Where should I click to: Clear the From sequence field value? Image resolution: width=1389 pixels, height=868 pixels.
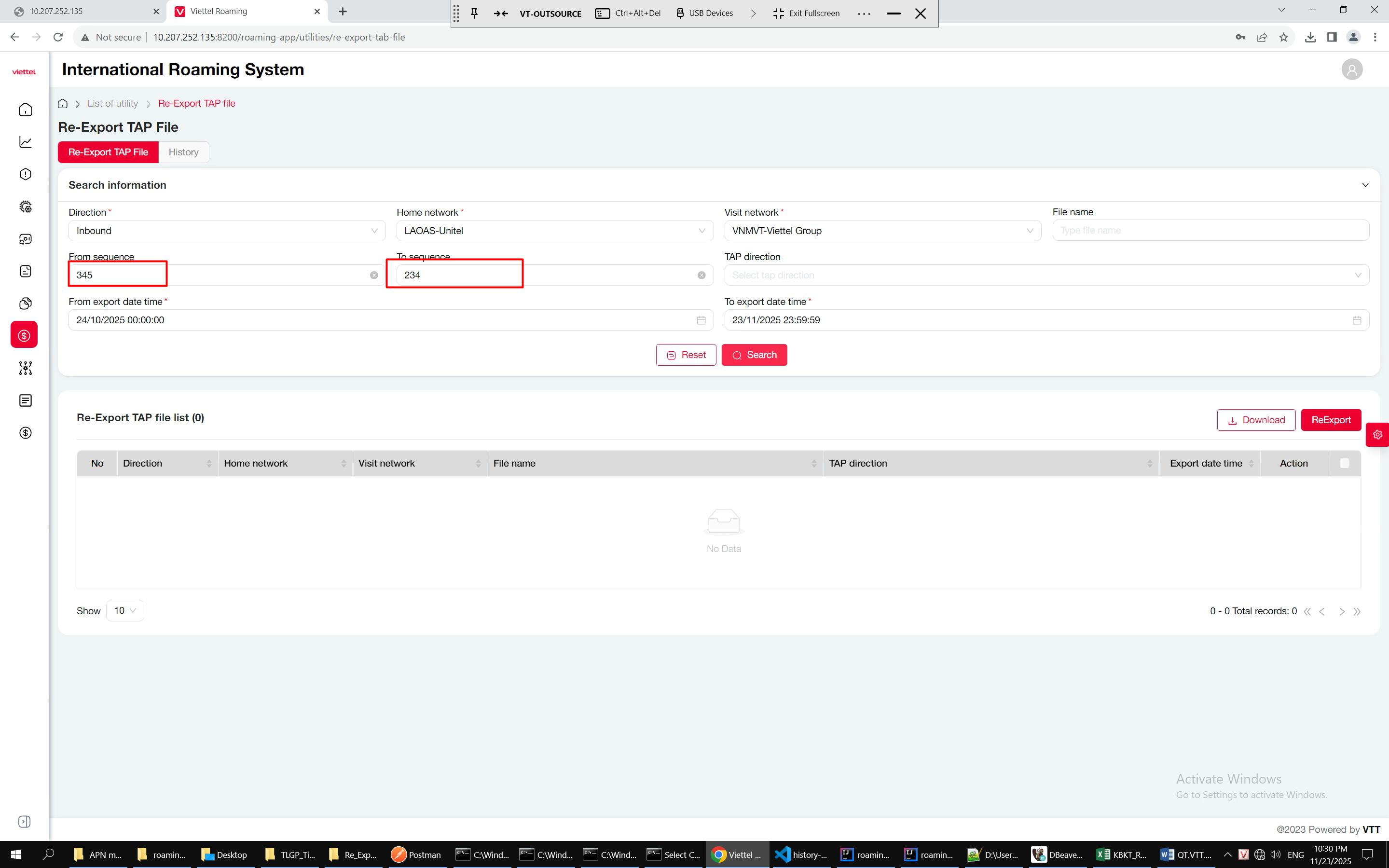coord(373,275)
